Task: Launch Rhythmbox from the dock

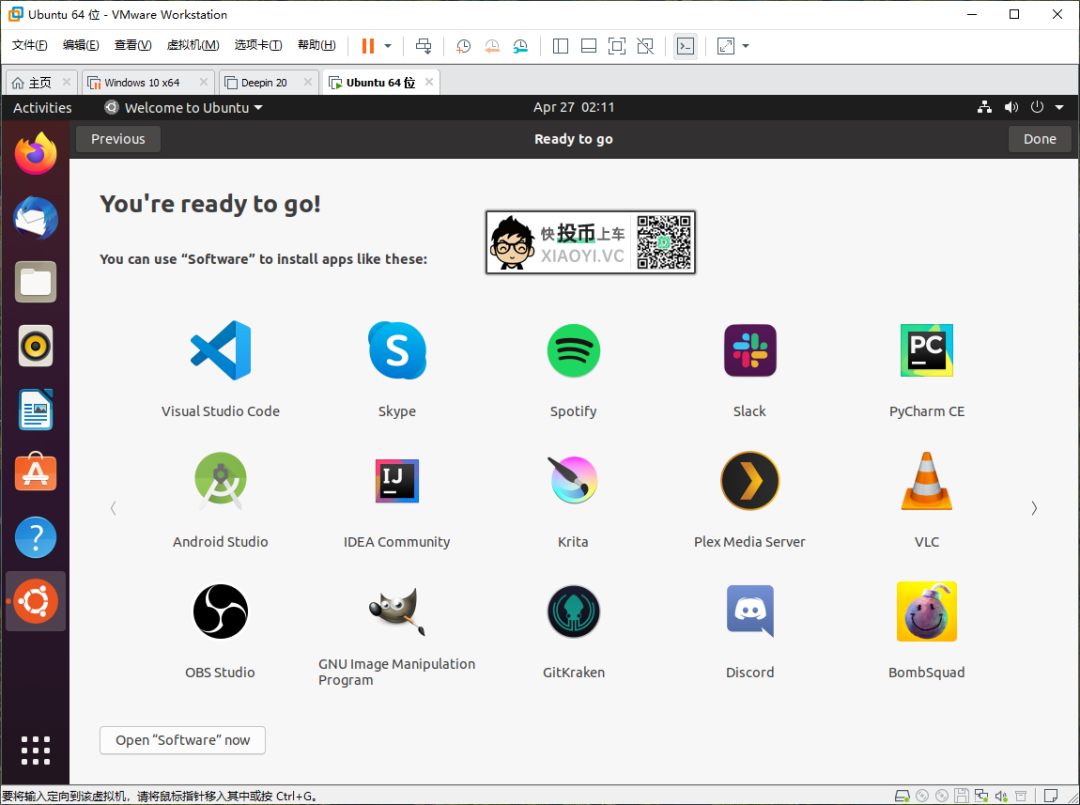Action: point(36,346)
